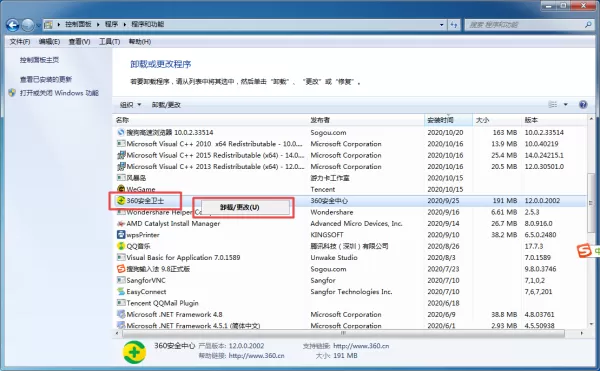Sort by 名称 column header
The height and width of the screenshot is (371, 600).
click(x=210, y=120)
